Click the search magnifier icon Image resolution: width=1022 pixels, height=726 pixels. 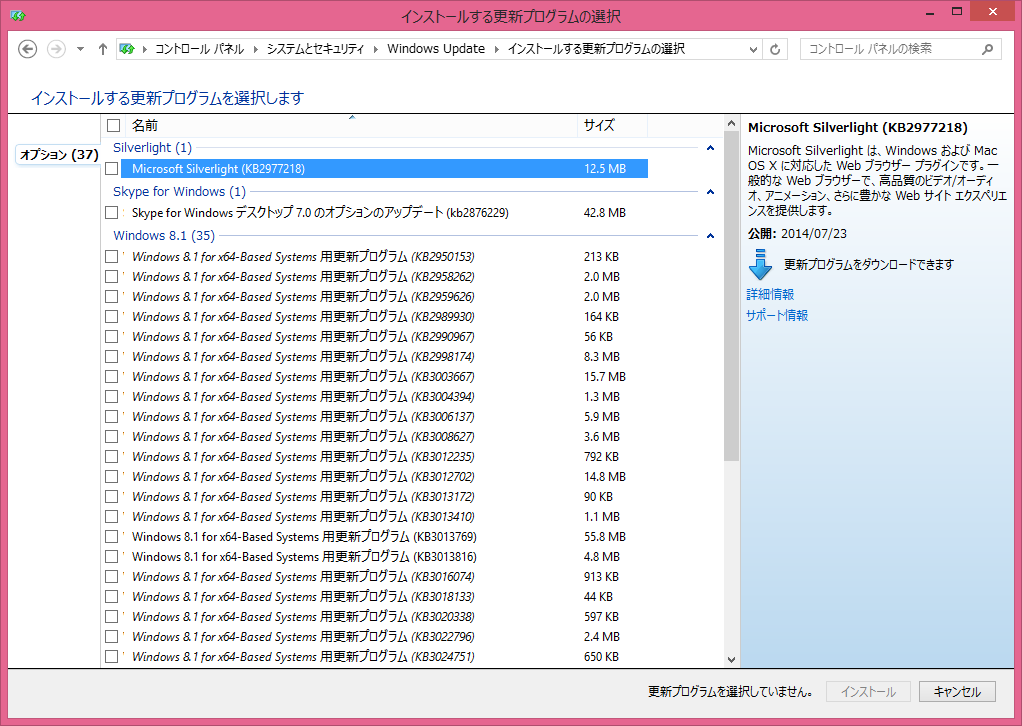(987, 49)
